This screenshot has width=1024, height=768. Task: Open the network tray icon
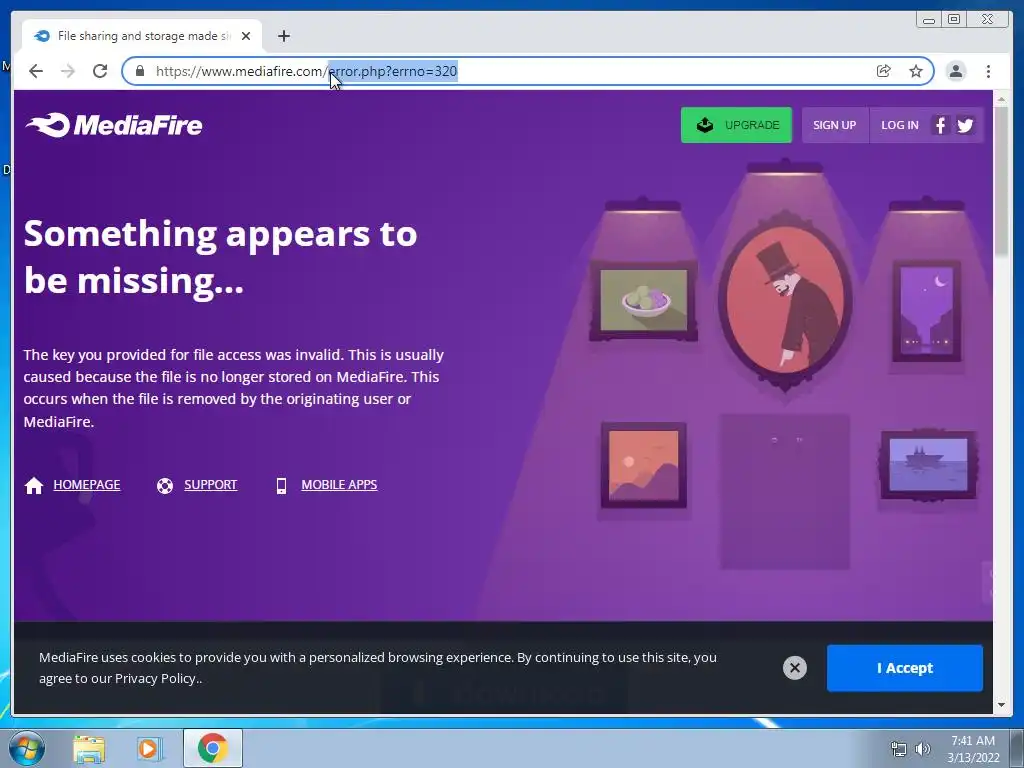click(899, 749)
